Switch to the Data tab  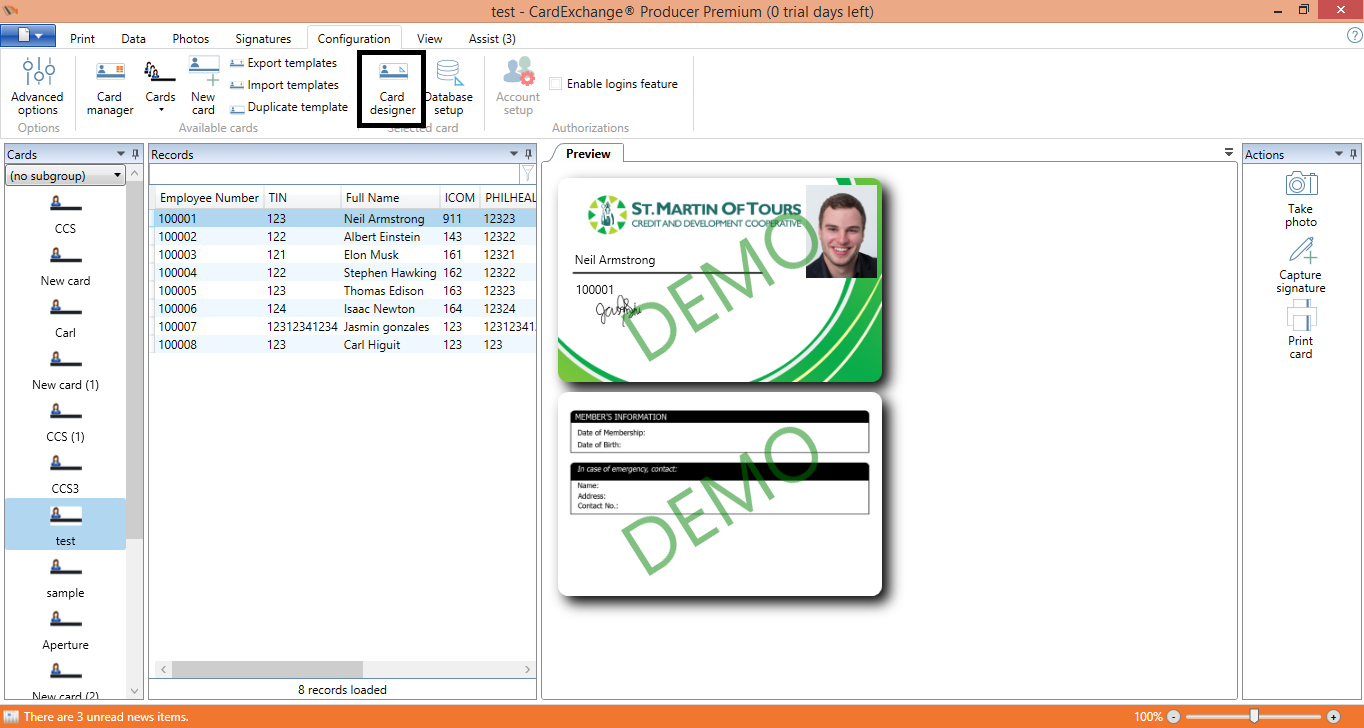coord(134,39)
